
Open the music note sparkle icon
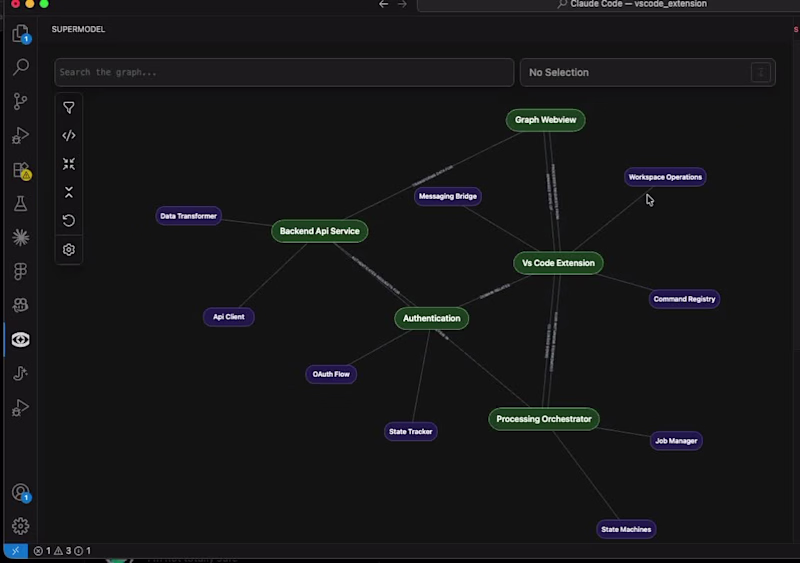(x=20, y=373)
